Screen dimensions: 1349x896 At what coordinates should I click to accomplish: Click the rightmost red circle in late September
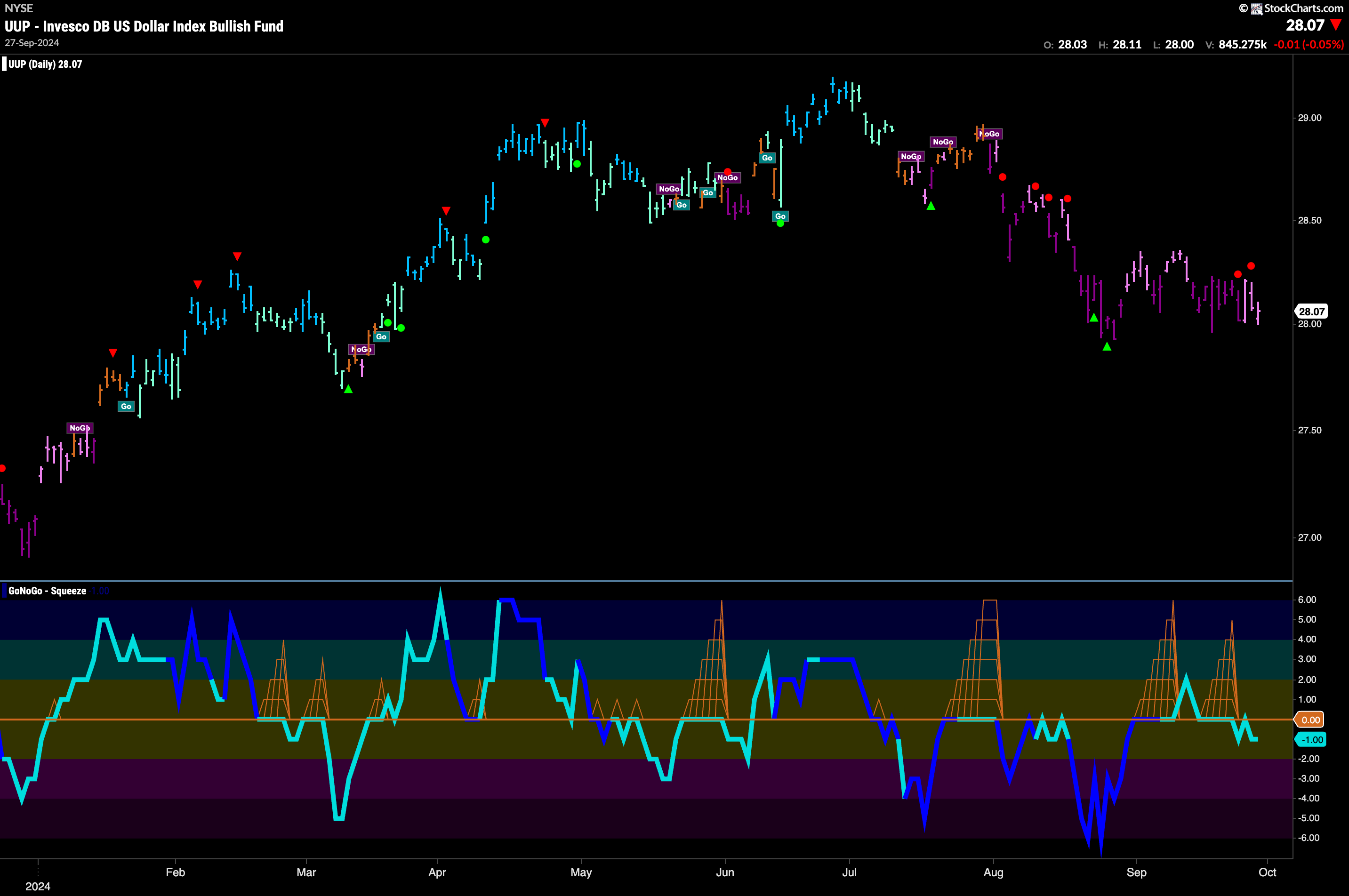1251,266
